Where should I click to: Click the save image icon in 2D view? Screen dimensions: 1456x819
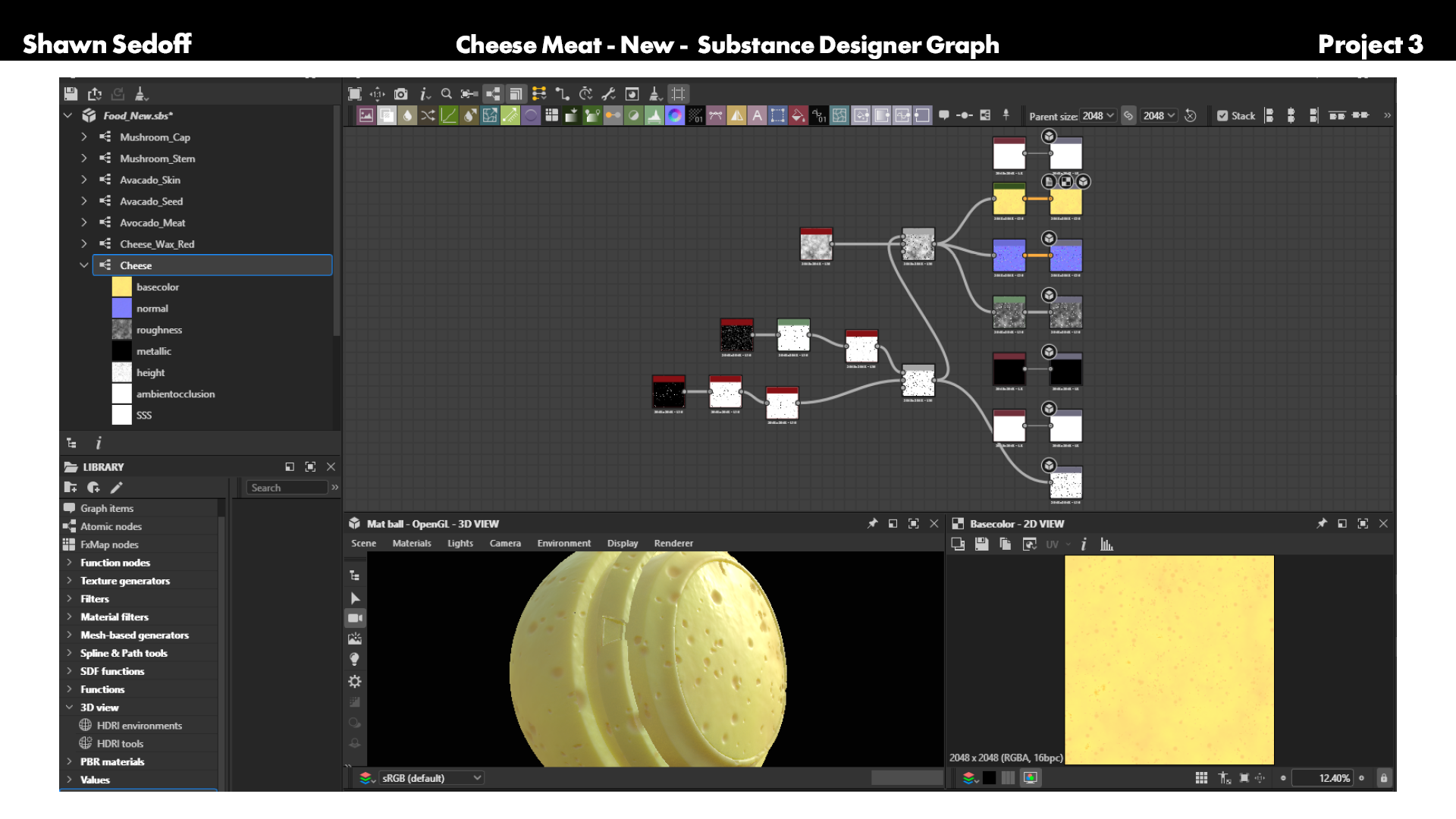(x=981, y=544)
